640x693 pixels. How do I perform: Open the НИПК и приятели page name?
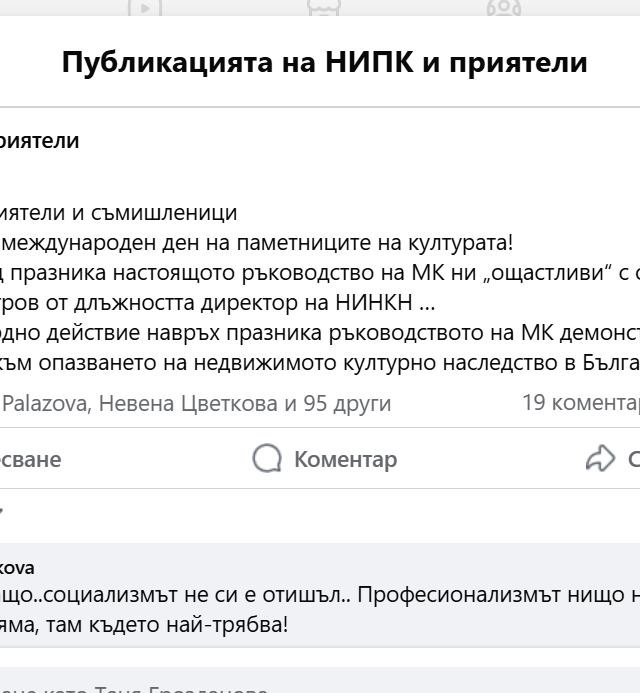[39, 141]
